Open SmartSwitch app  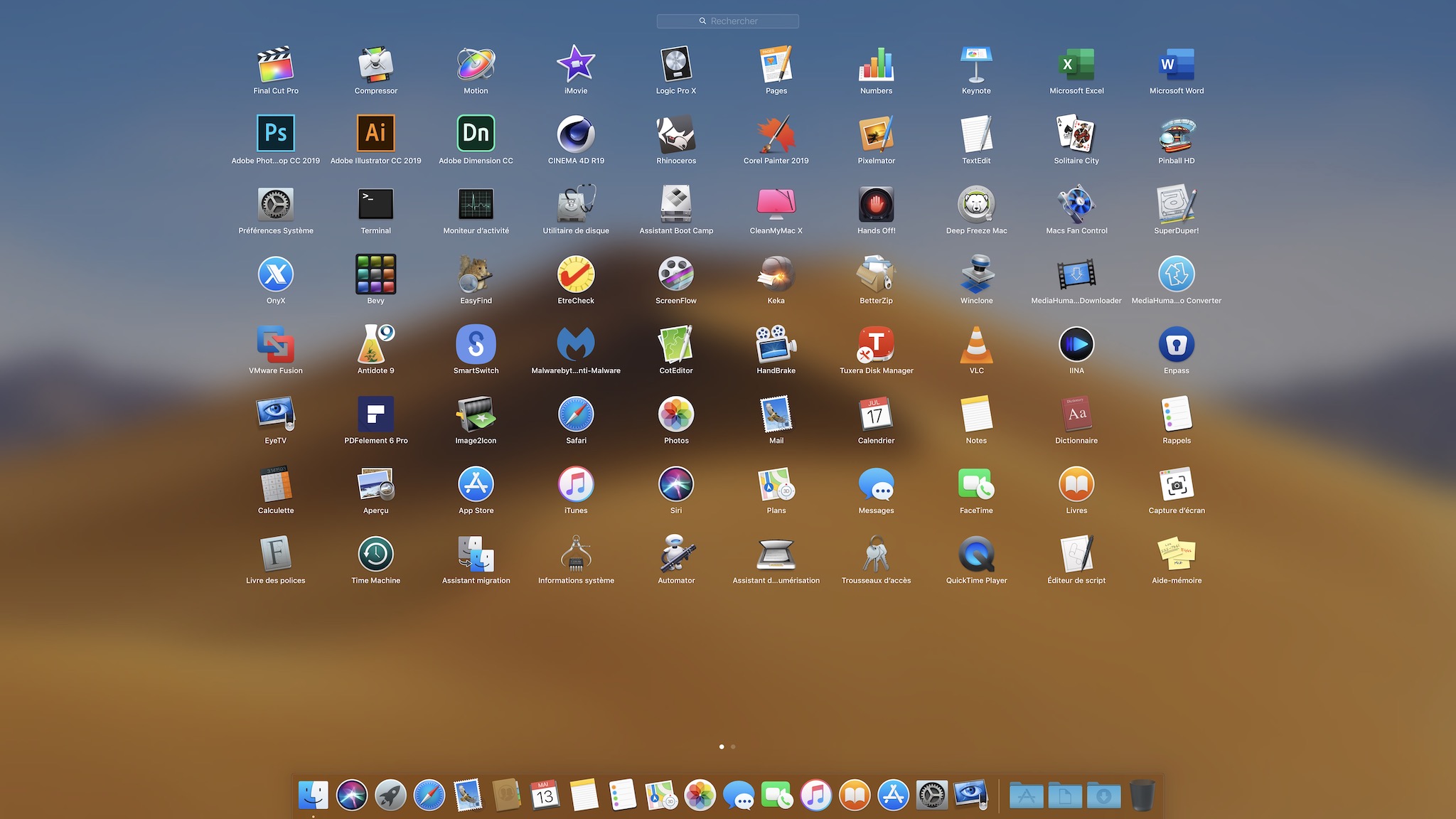coord(476,344)
